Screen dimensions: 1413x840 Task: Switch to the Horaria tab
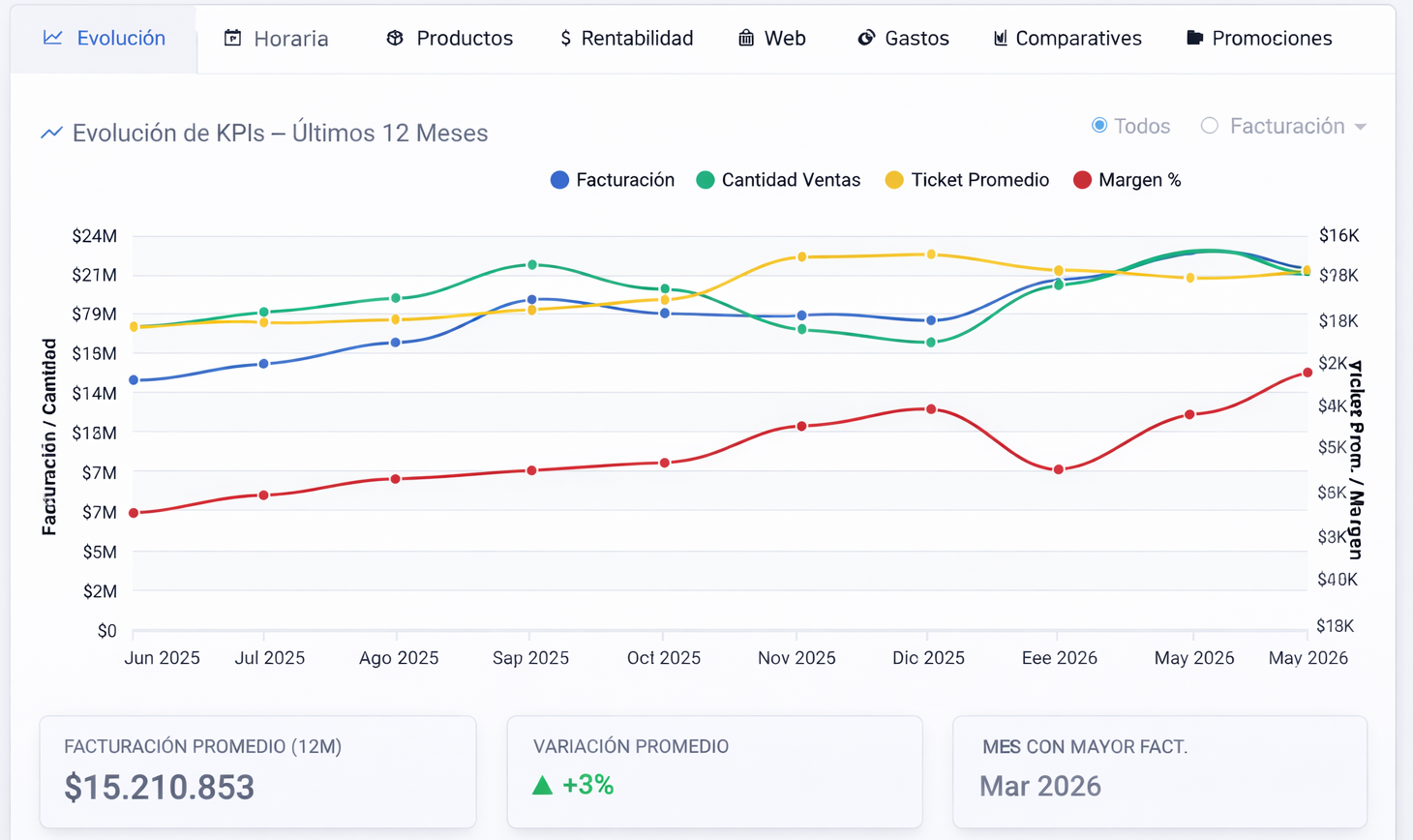click(277, 38)
